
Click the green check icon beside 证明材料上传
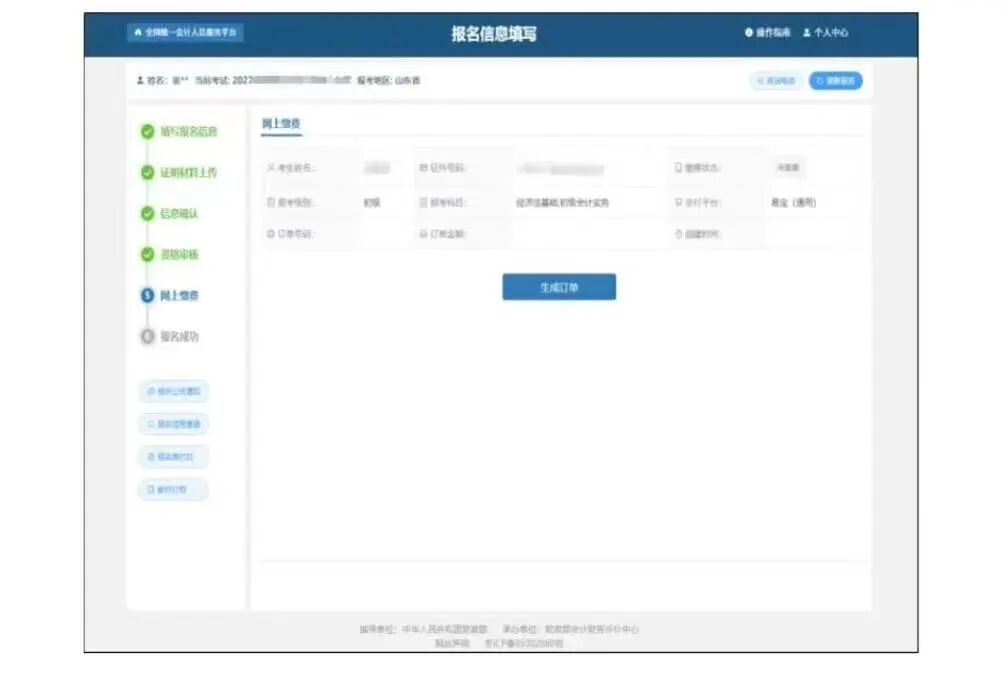click(x=148, y=172)
